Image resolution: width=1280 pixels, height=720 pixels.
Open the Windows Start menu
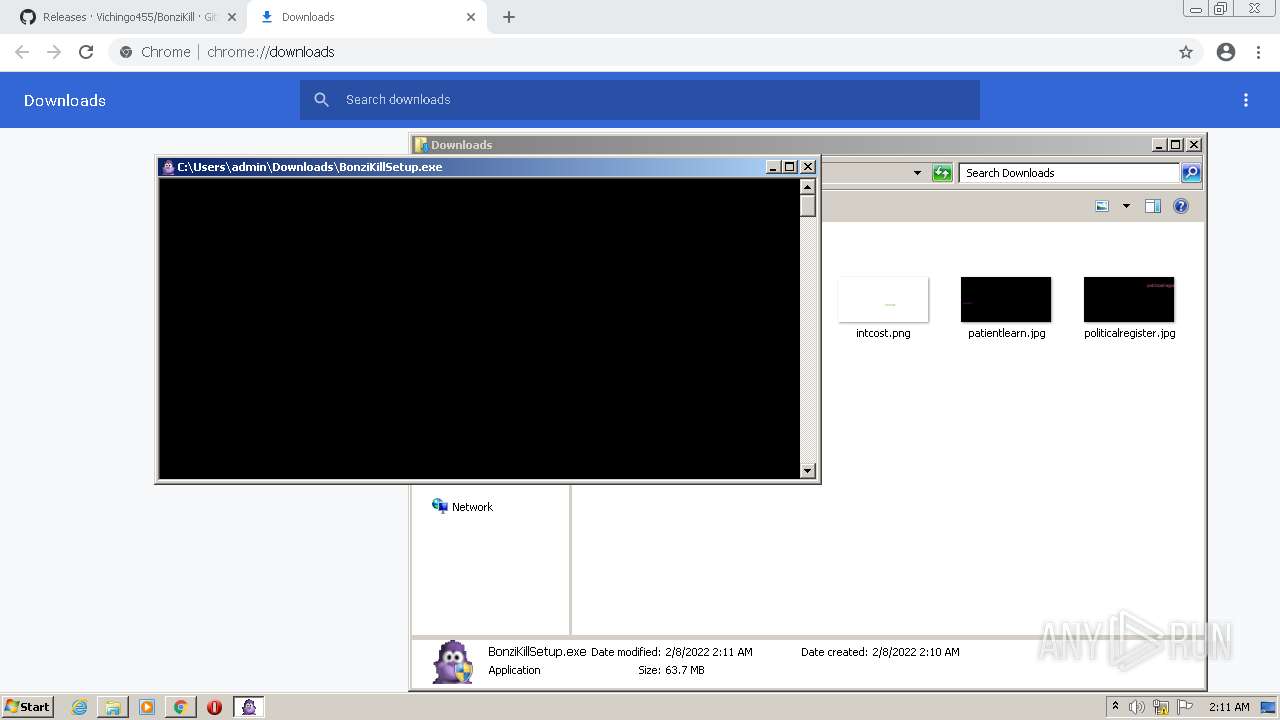point(28,707)
